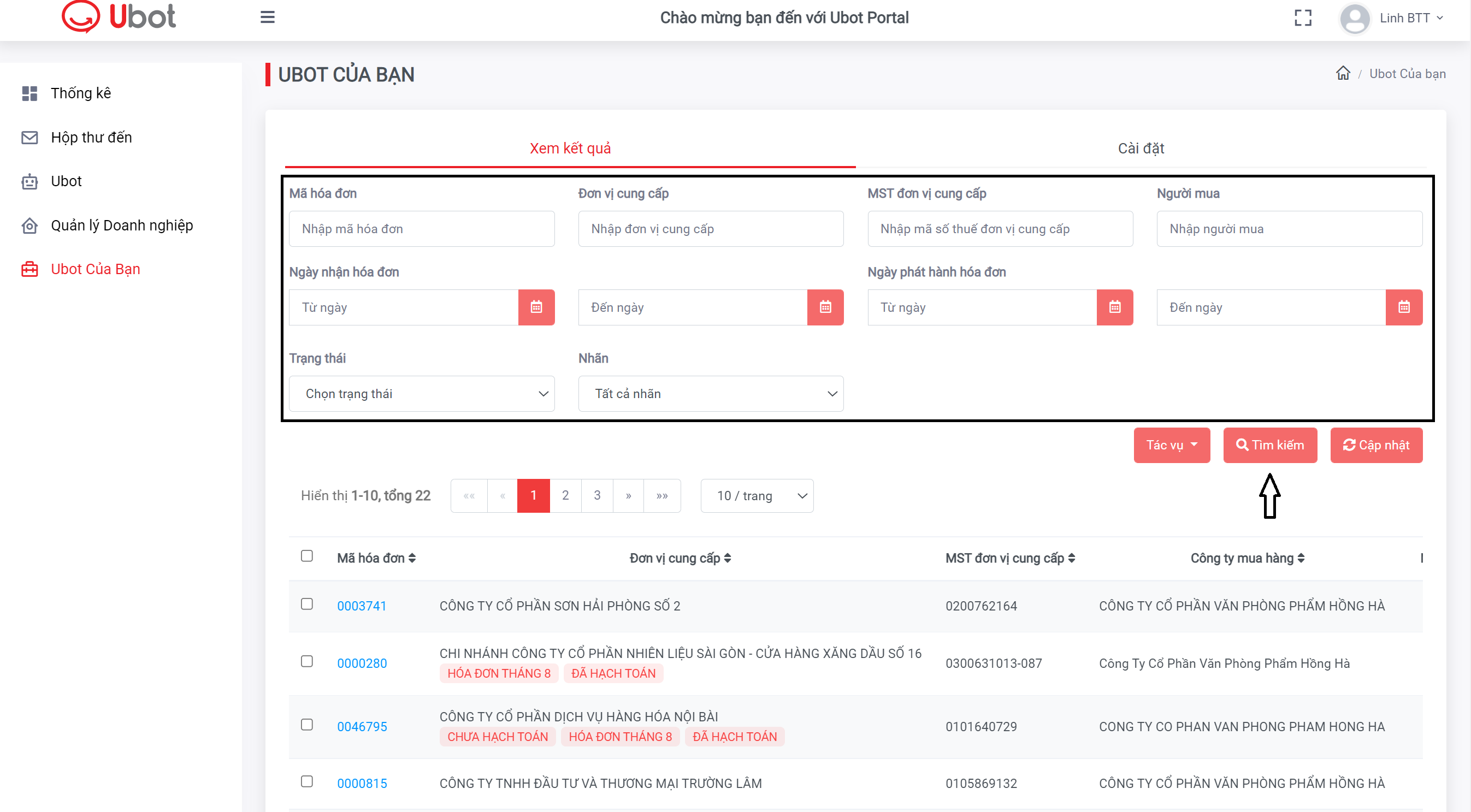The image size is (1471, 812).
Task: Focus the MST đơn vị cung cấp input
Action: 1000,229
